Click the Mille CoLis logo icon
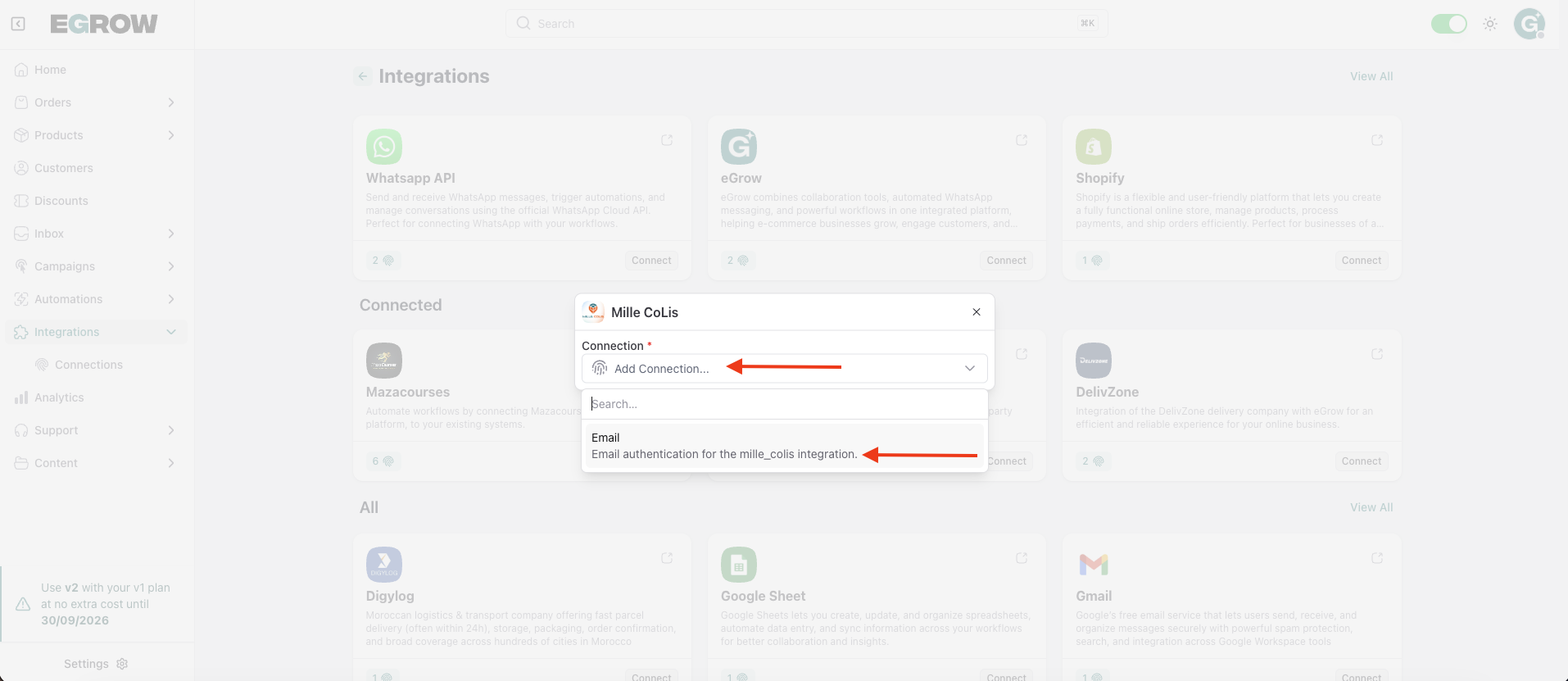This screenshot has width=1568, height=681. (593, 312)
